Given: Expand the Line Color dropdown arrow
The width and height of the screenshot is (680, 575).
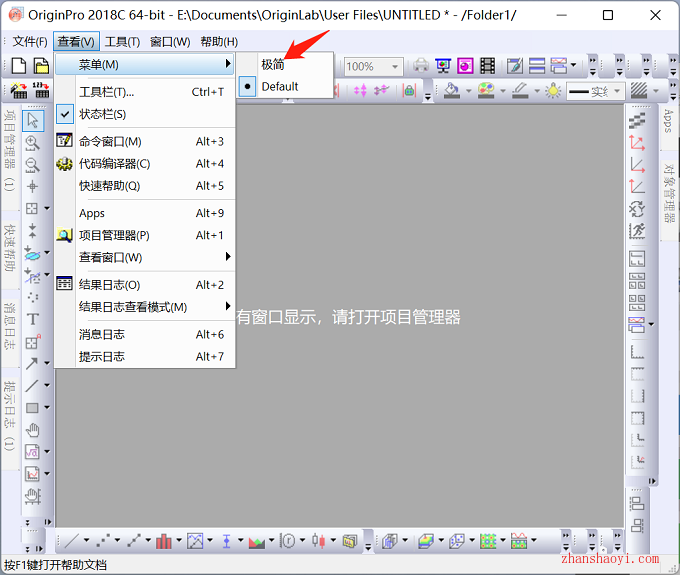Looking at the screenshot, I should [537, 91].
